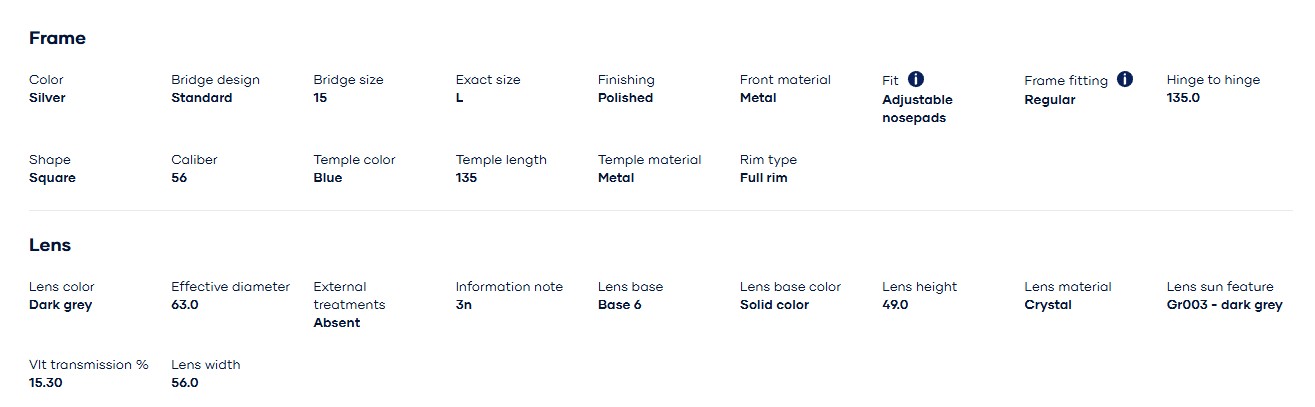Select the Regular frame fitting value
Screen dimensions: 1315x407
pyautogui.click(x=1050, y=100)
